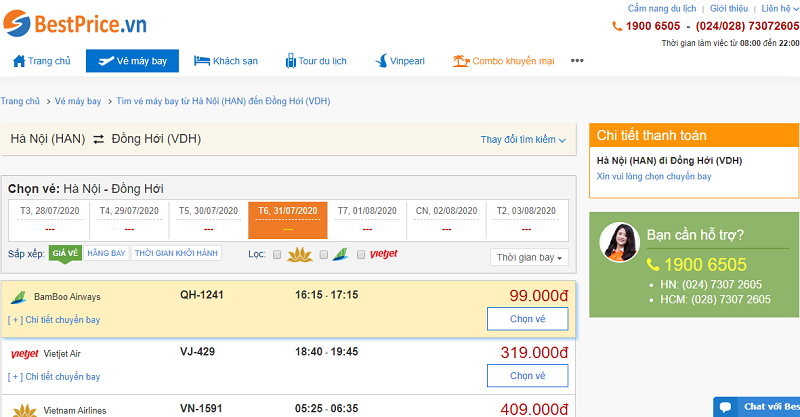Image resolution: width=800 pixels, height=417 pixels.
Task: Select date tab T6, 31/07/2020
Action: (x=288, y=220)
